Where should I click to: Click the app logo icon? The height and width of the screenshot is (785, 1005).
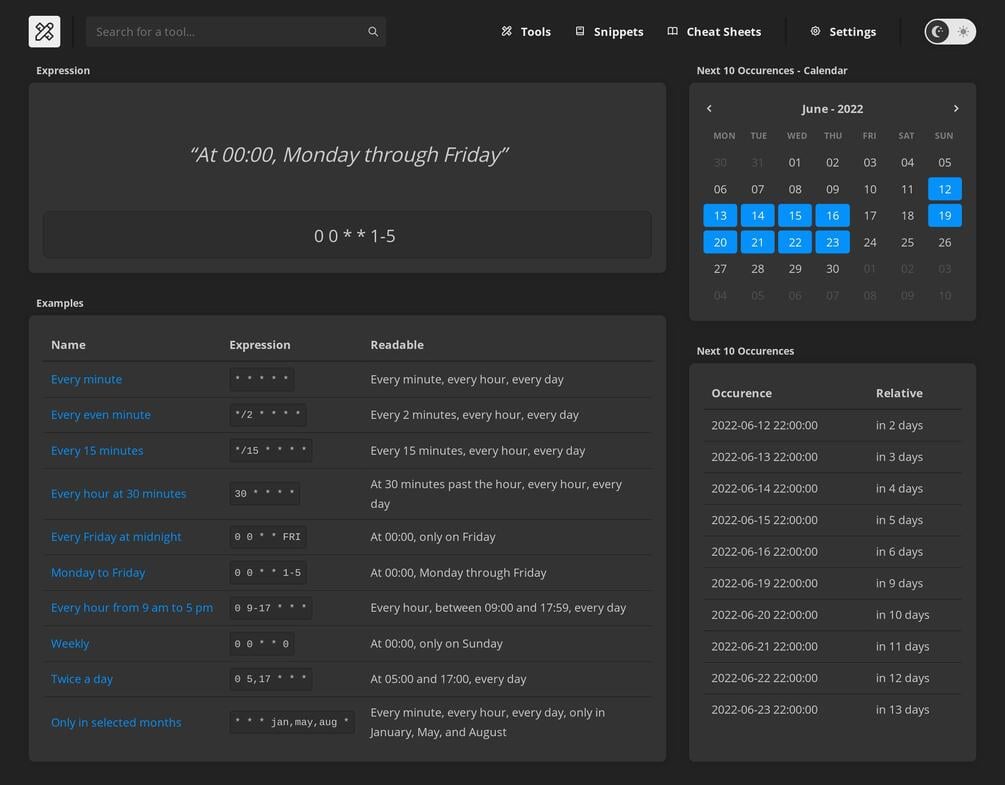pyautogui.click(x=44, y=32)
